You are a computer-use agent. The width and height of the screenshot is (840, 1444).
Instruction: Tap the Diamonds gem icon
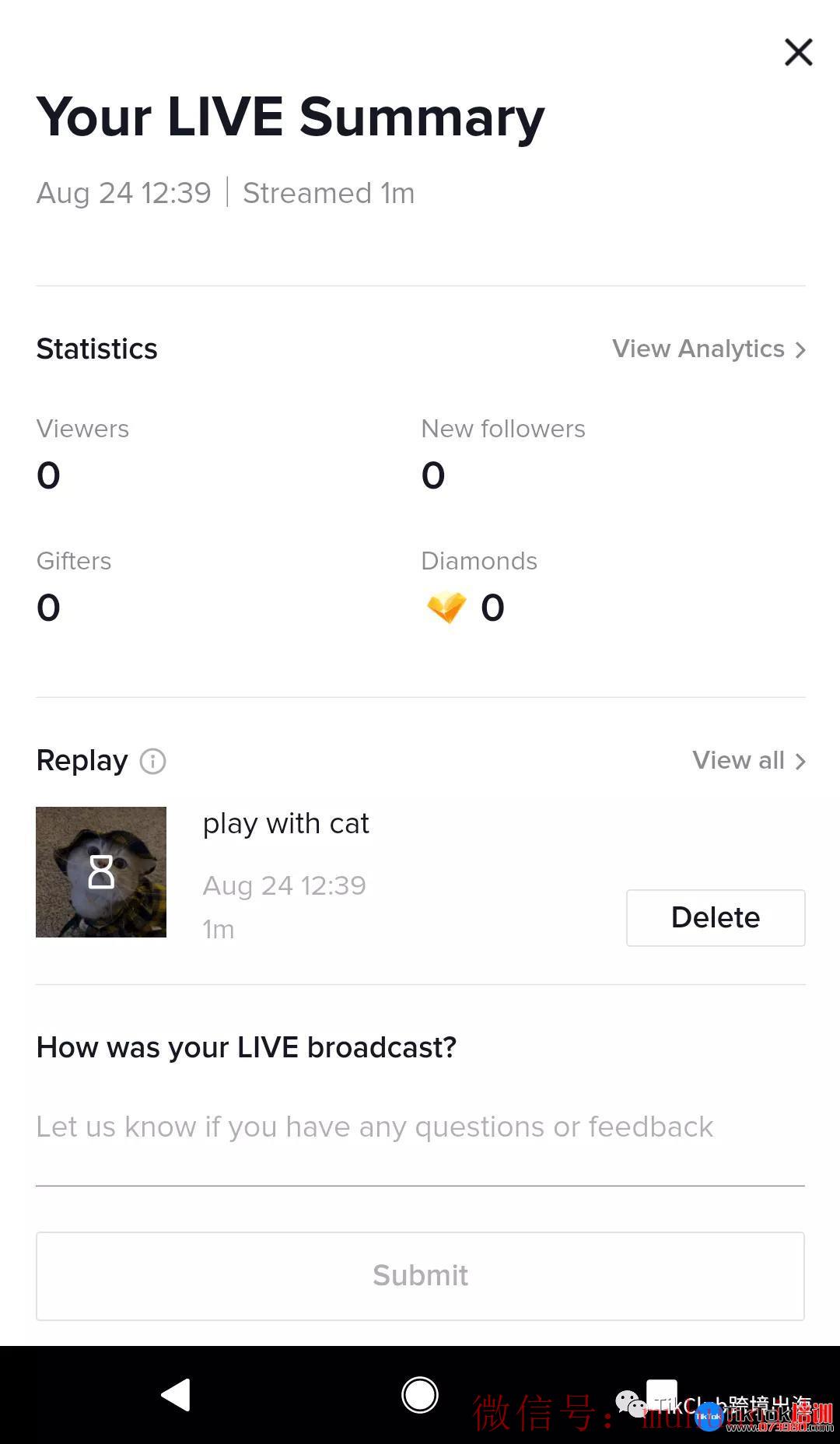(x=446, y=607)
